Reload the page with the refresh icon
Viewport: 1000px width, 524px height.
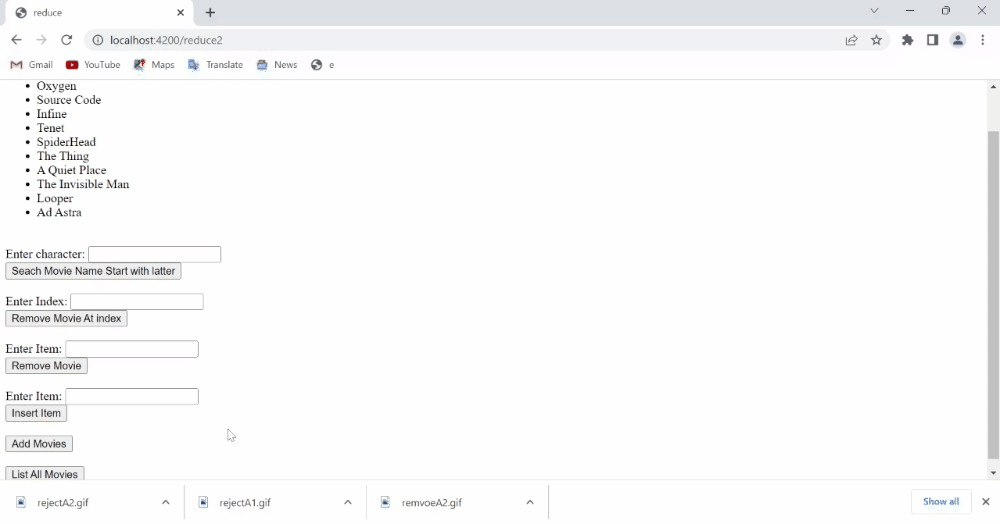pyautogui.click(x=66, y=40)
